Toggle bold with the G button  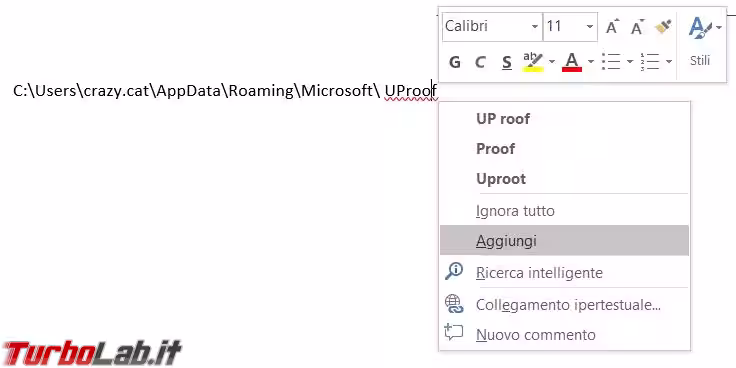[x=454, y=62]
